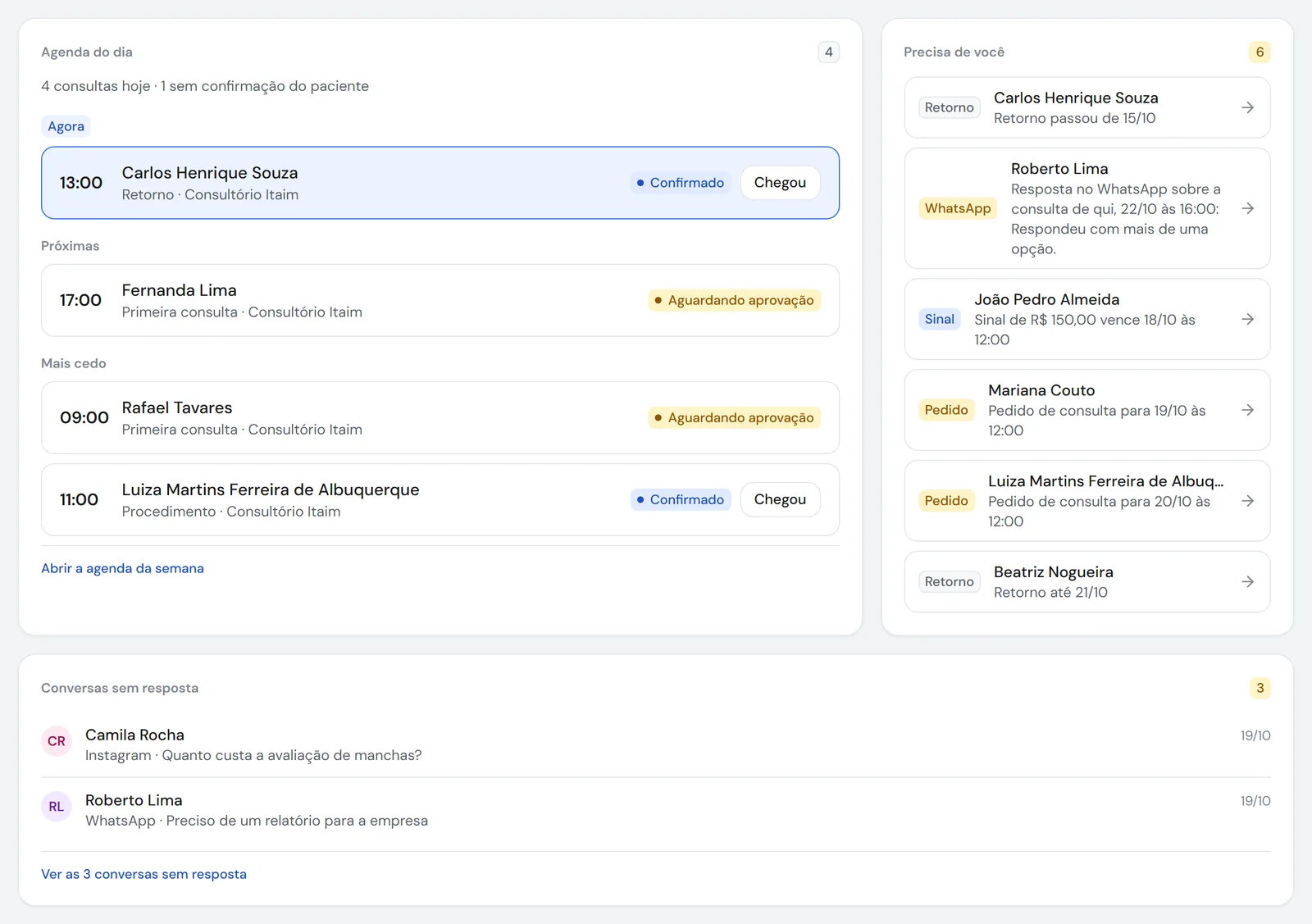Image resolution: width=1312 pixels, height=924 pixels.
Task: Click the Agora tag
Action: [x=66, y=126]
